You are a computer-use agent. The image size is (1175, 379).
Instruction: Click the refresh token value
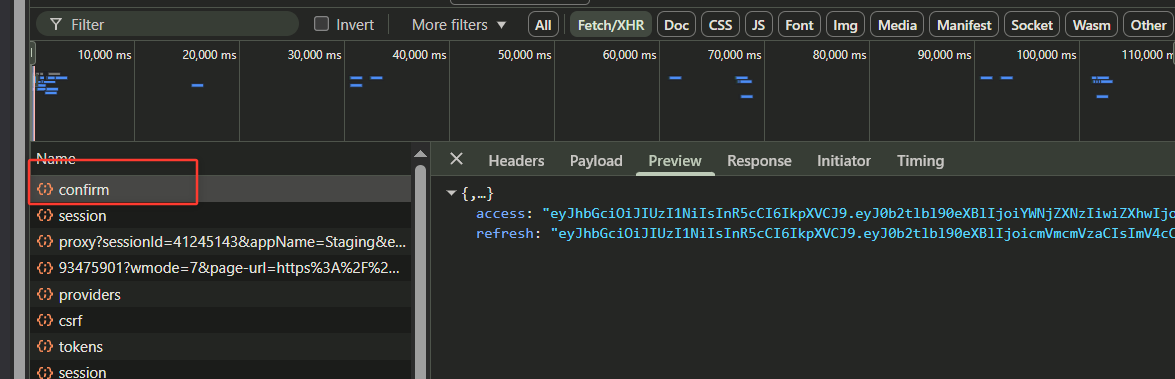coord(862,234)
